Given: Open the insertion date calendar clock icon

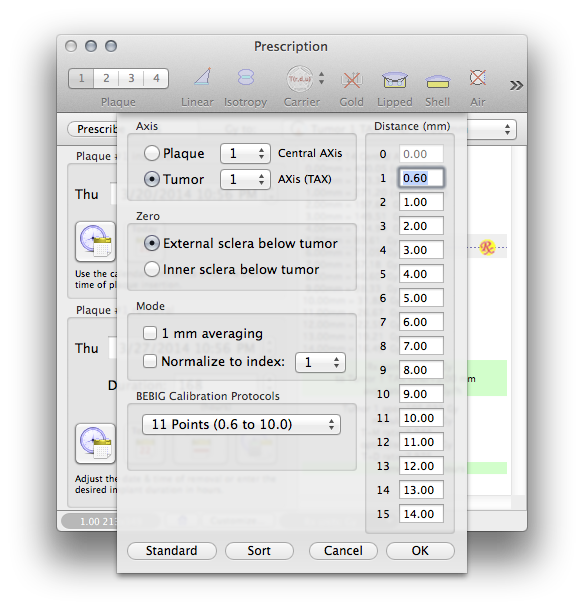Looking at the screenshot, I should pos(96,242).
